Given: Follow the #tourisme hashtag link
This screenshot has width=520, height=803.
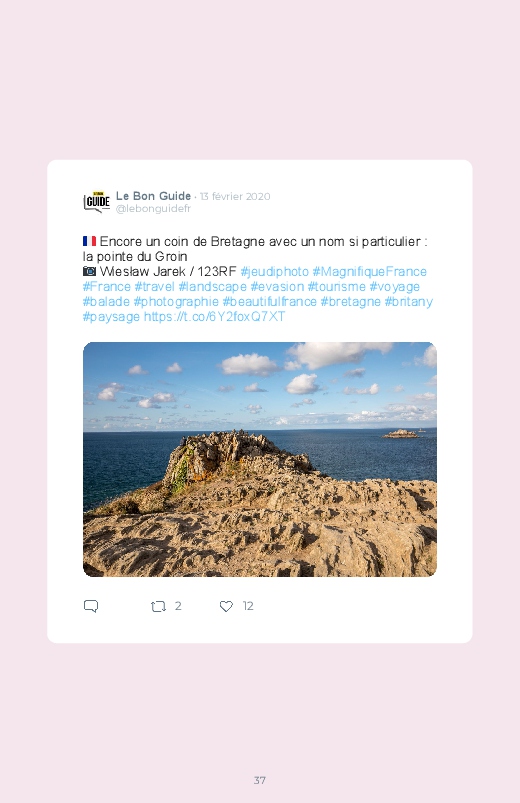Looking at the screenshot, I should [337, 286].
